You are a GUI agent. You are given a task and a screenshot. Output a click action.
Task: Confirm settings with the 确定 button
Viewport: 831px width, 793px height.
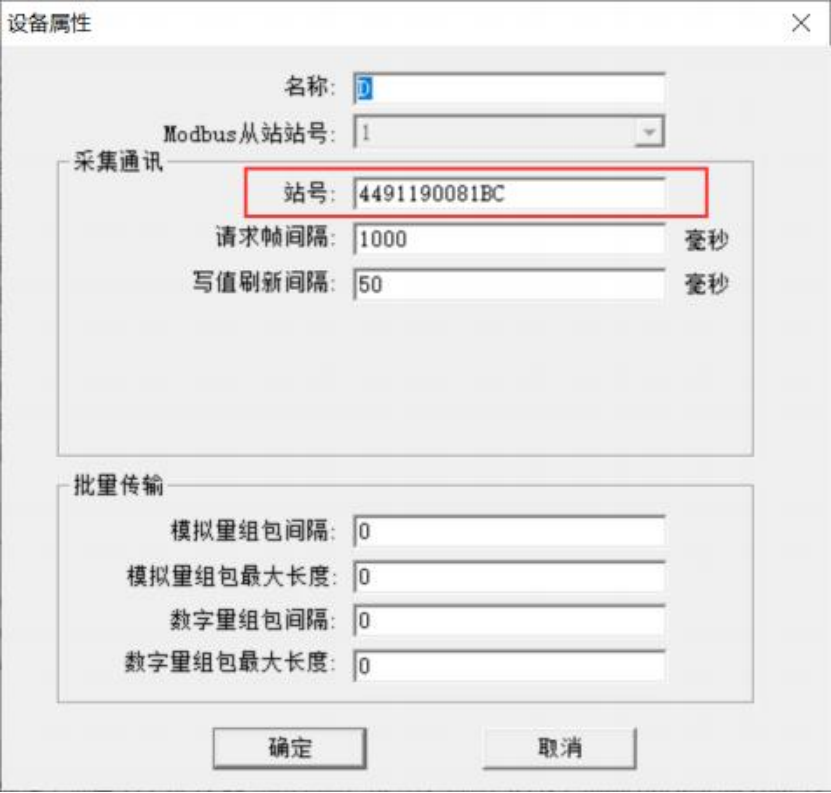click(290, 748)
